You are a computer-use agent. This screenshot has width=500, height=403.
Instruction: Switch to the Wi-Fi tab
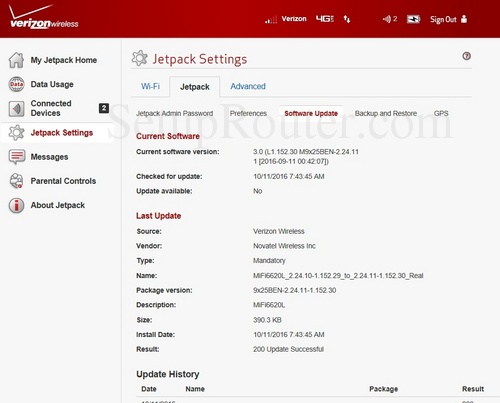click(150, 87)
